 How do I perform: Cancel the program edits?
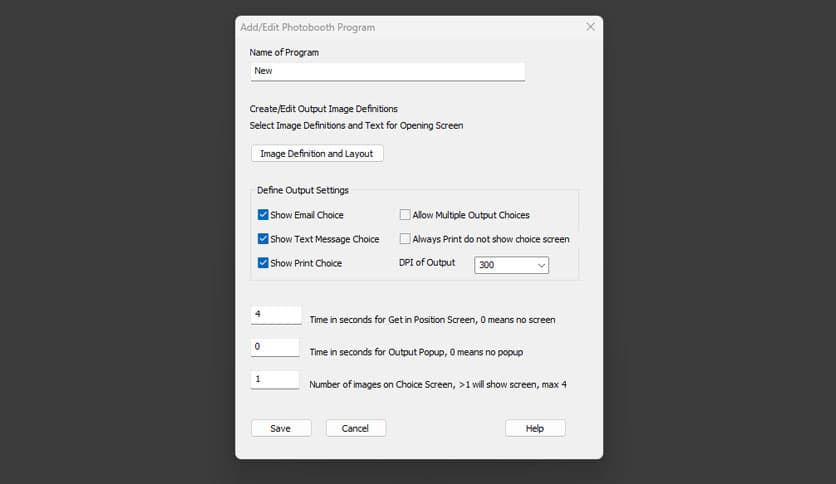click(x=355, y=428)
